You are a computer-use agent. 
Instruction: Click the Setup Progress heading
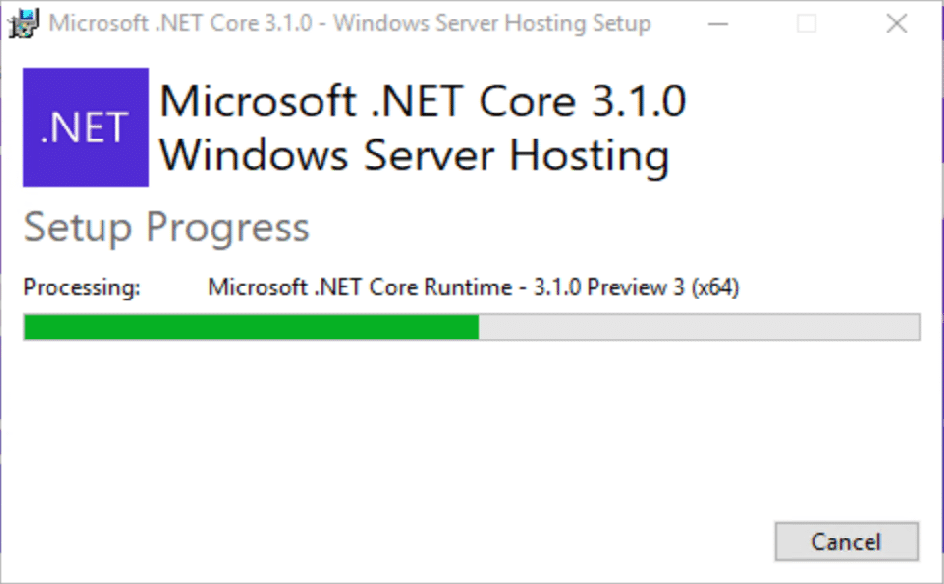coord(166,228)
